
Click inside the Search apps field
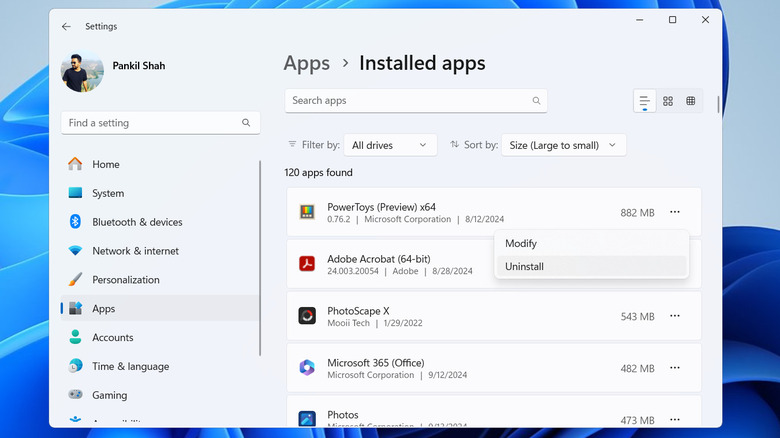[410, 101]
